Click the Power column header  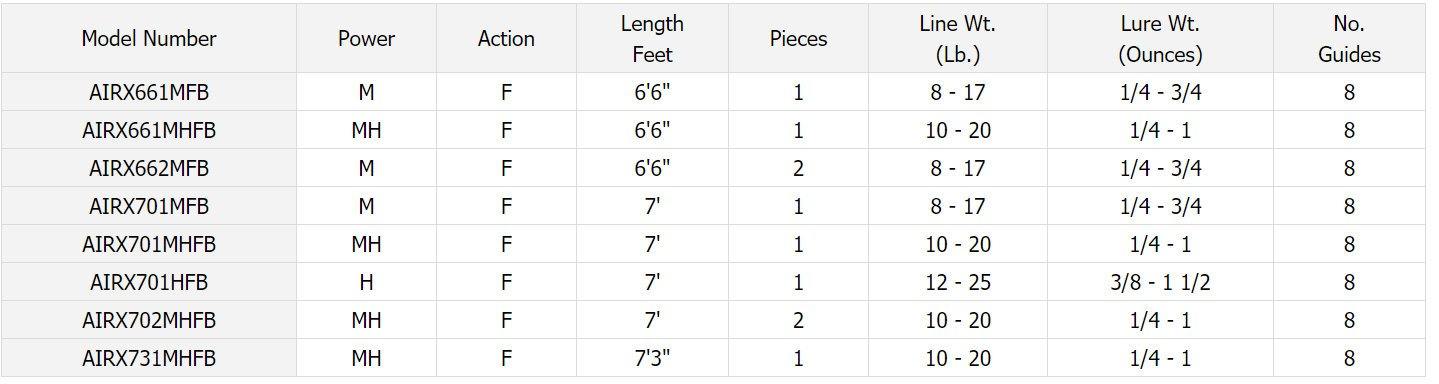[x=366, y=38]
